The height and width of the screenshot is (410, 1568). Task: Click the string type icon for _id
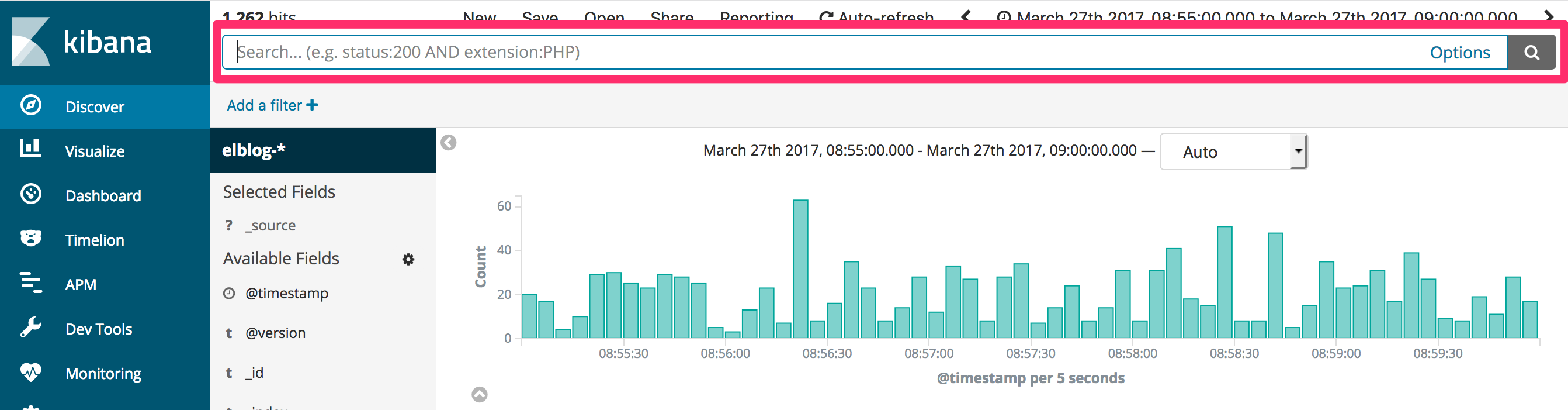click(x=229, y=373)
